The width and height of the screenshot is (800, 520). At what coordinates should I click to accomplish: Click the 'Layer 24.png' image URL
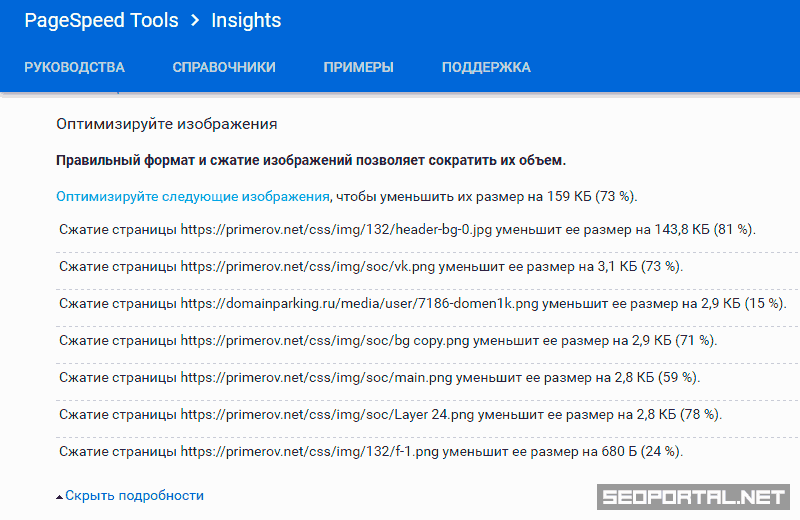327,414
